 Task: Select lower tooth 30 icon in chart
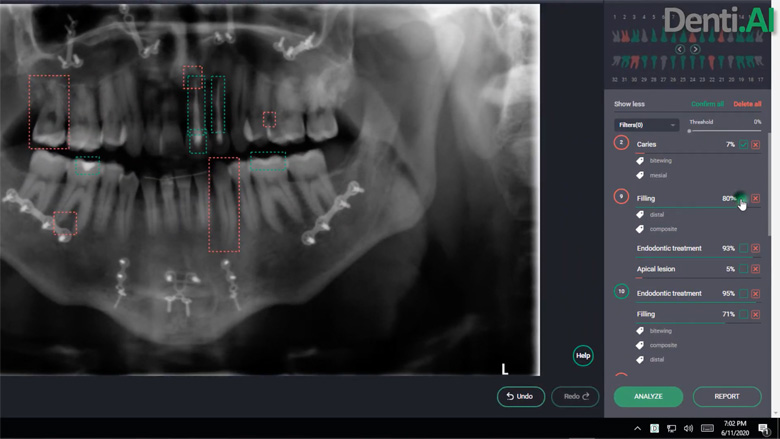coord(634,62)
